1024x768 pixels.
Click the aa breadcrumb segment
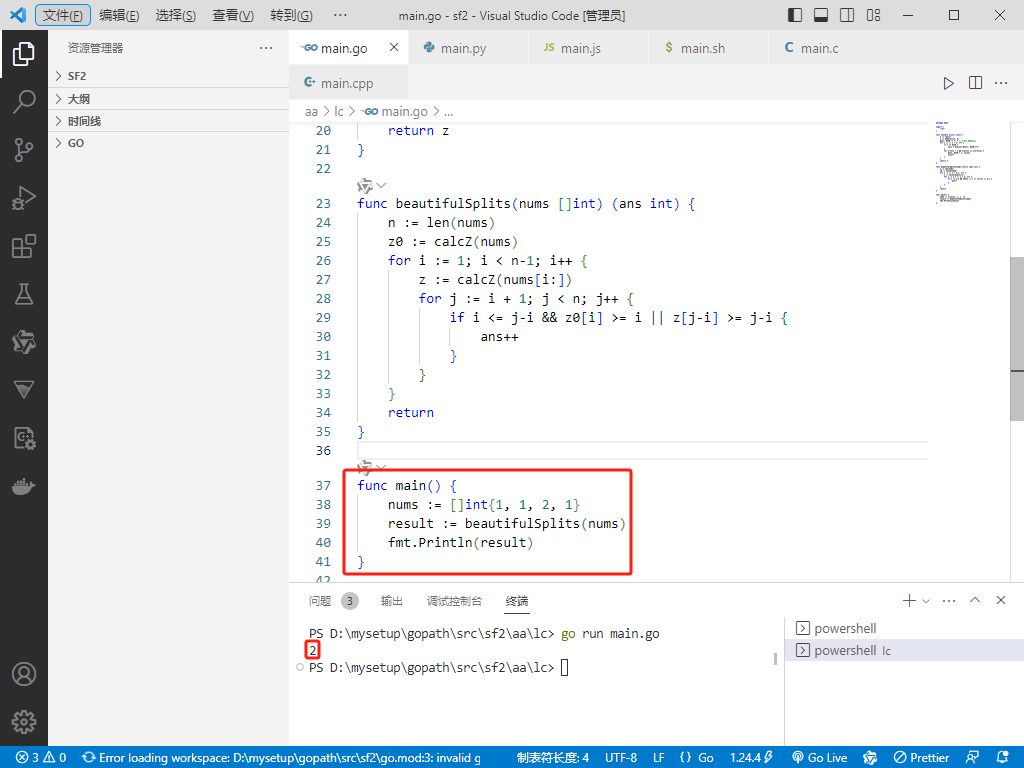pyautogui.click(x=311, y=112)
